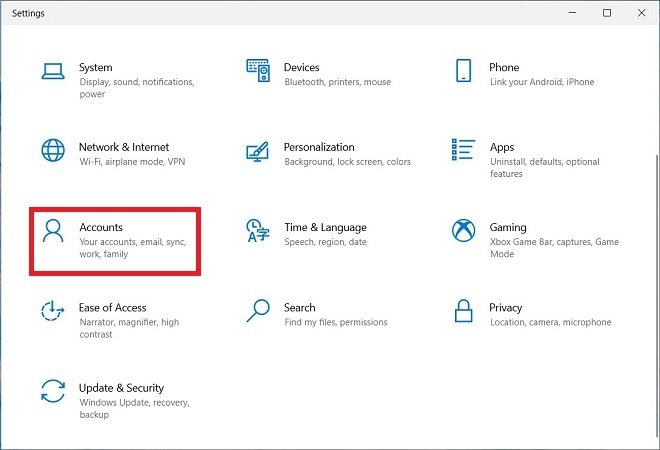Select Time & Language heading
Image resolution: width=660 pixels, height=450 pixels.
325,227
